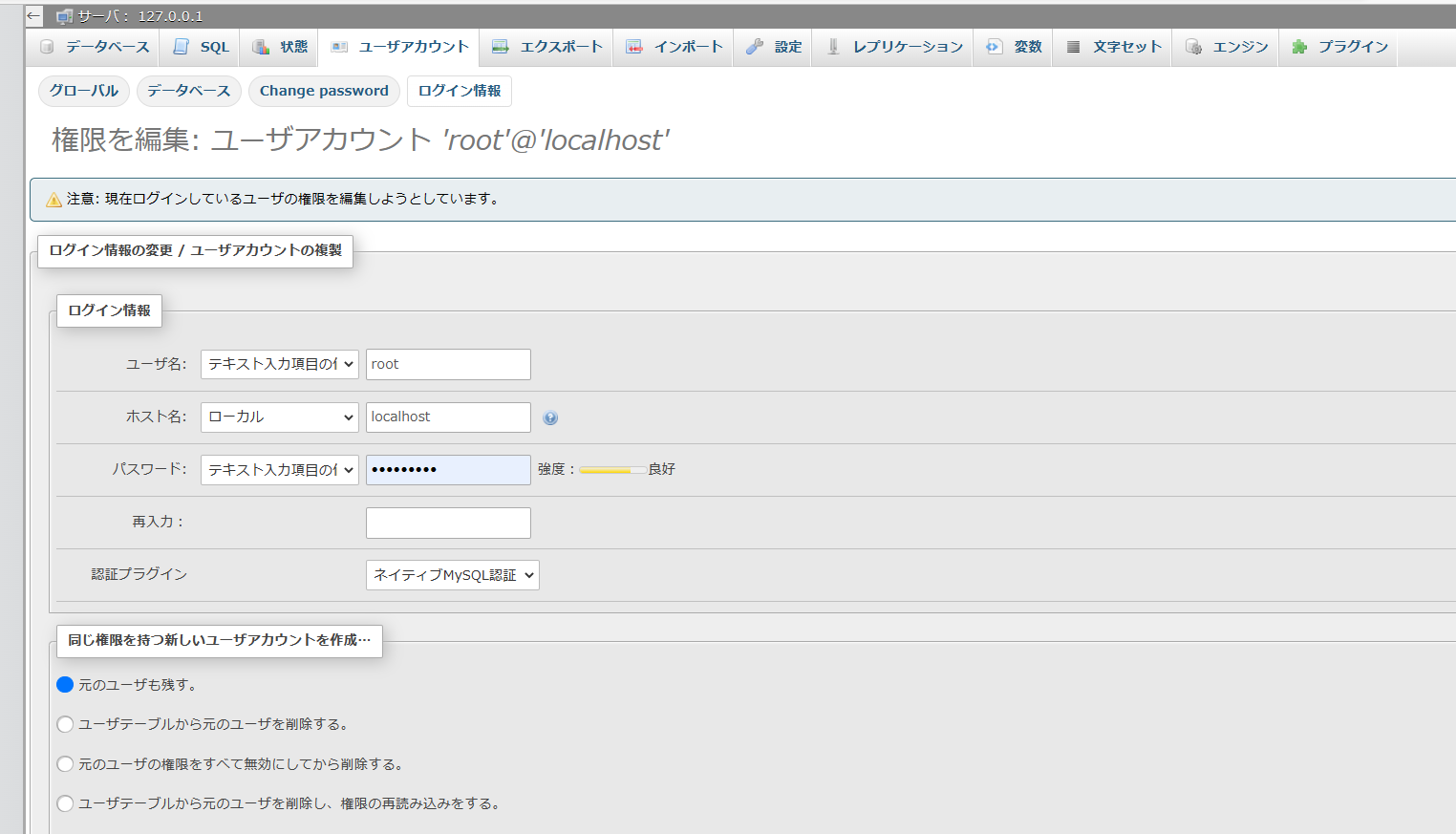Image resolution: width=1456 pixels, height=834 pixels.
Task: Open the プラグイン tab
Action: point(1339,47)
